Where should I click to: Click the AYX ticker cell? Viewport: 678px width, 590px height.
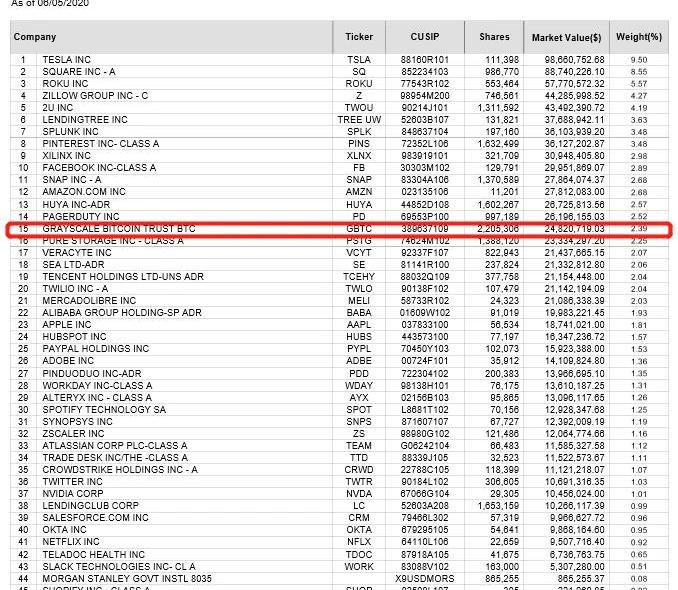click(x=359, y=398)
